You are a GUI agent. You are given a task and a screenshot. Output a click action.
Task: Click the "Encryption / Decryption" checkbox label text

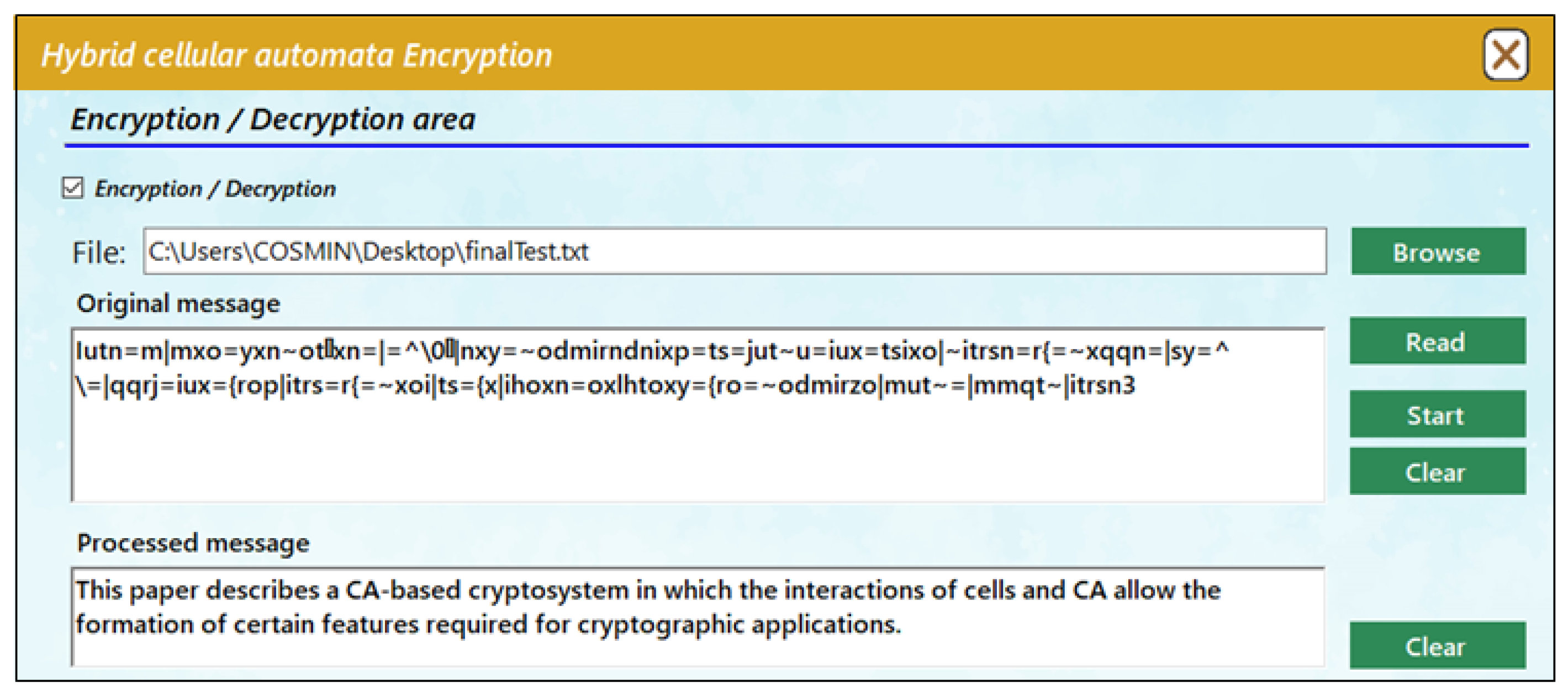pos(215,189)
